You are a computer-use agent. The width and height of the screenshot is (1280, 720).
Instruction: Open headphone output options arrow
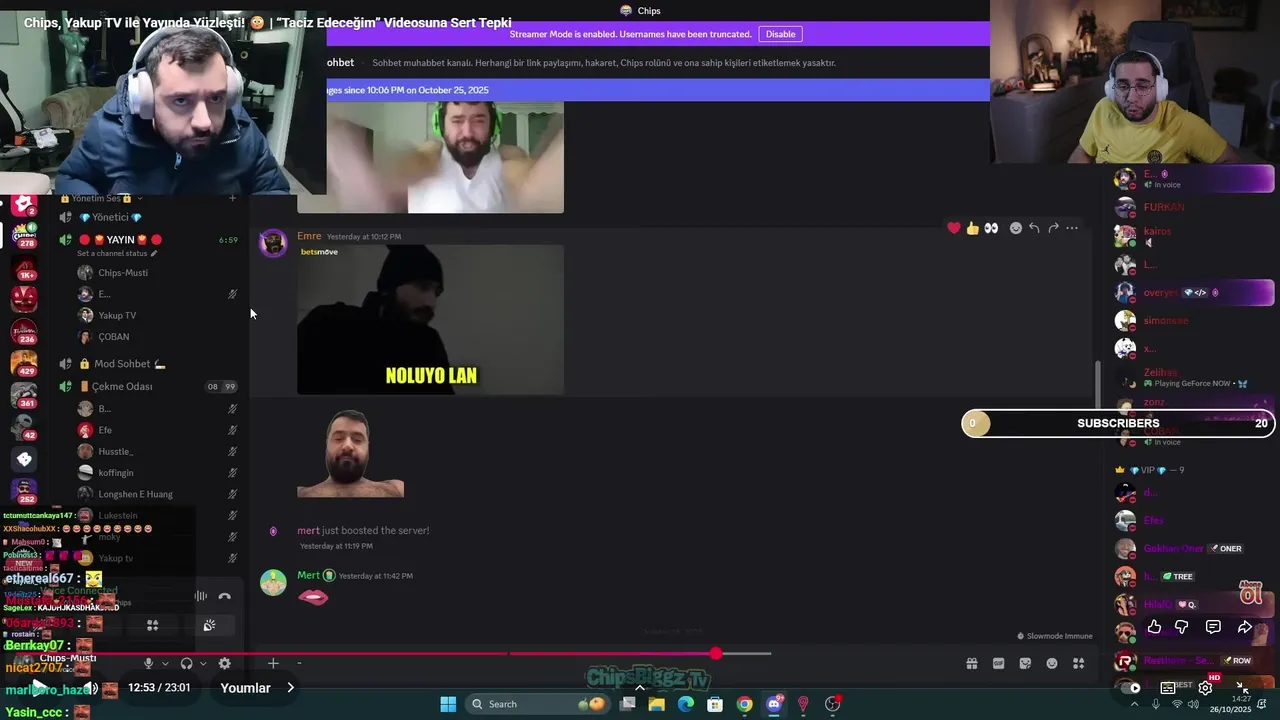click(x=202, y=663)
